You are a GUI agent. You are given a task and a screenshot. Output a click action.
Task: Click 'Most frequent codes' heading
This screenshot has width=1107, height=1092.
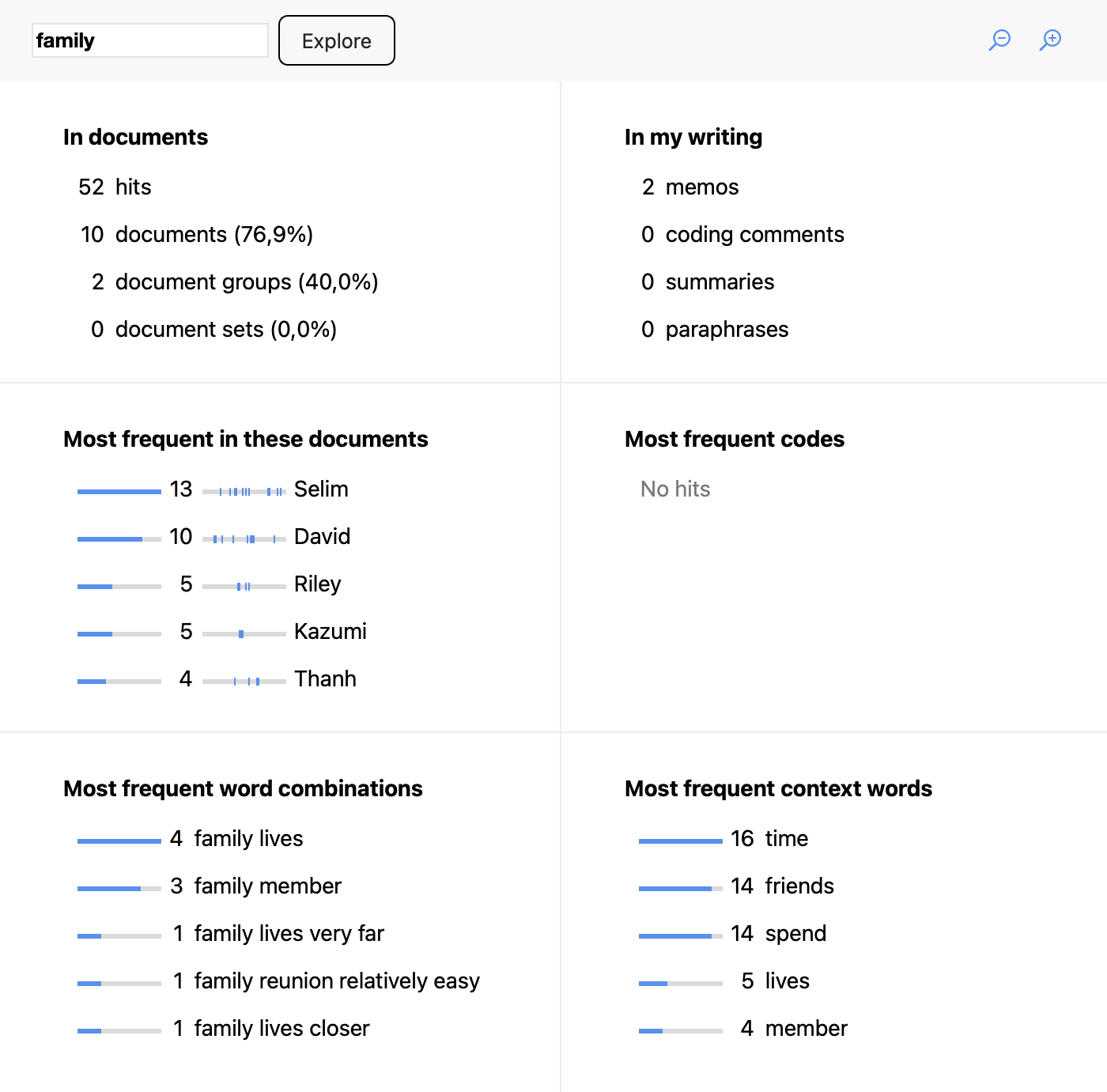735,440
